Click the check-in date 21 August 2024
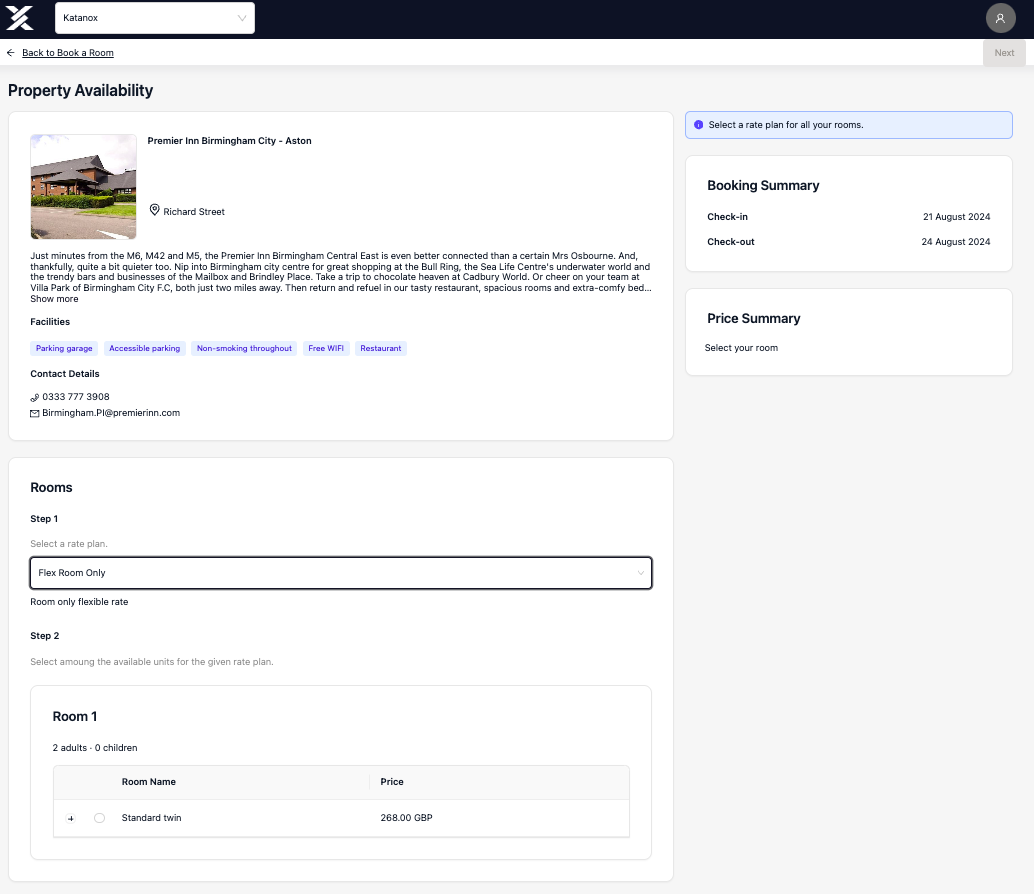The height and width of the screenshot is (894, 1034). click(x=956, y=217)
